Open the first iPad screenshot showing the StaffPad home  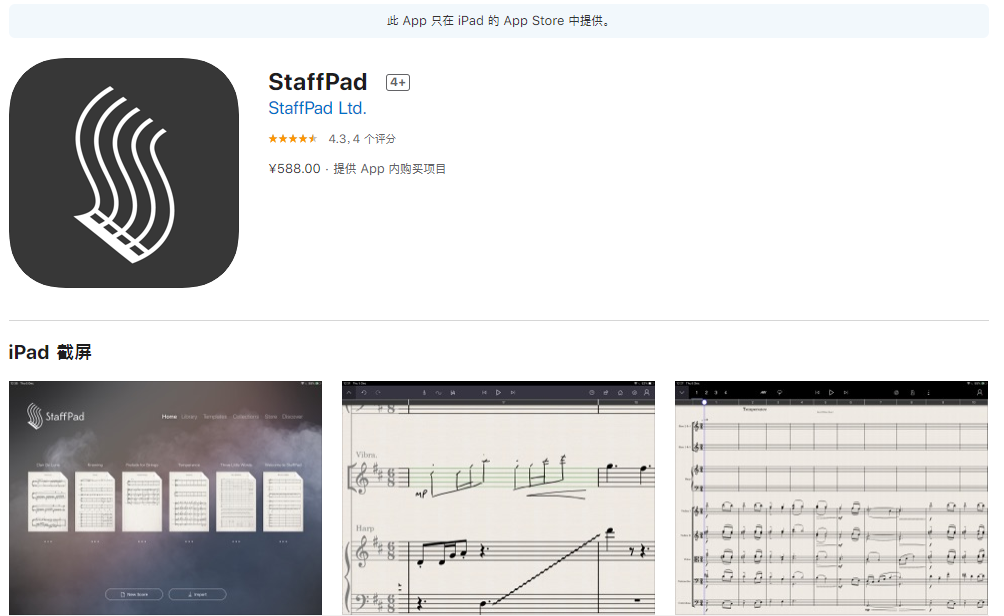165,498
